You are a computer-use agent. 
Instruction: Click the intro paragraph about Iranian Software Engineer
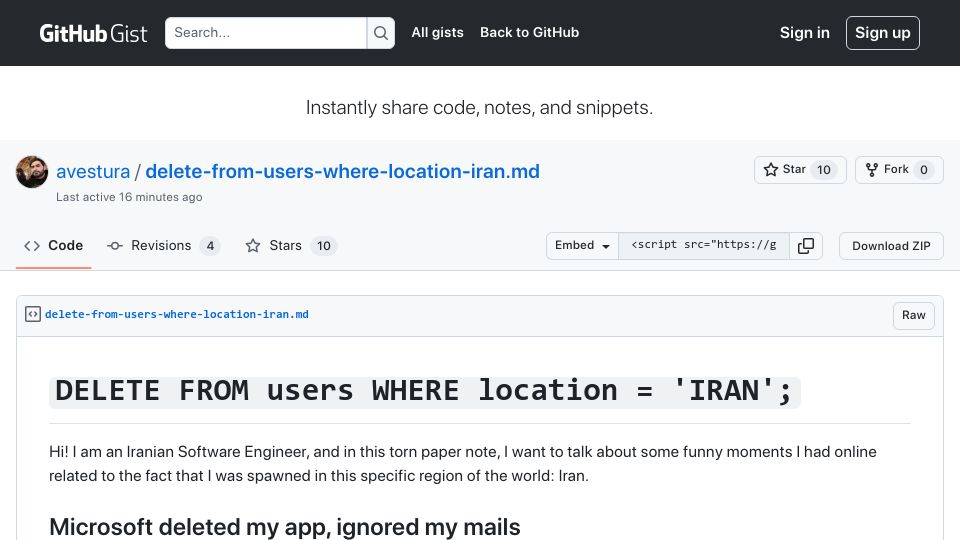(x=463, y=464)
